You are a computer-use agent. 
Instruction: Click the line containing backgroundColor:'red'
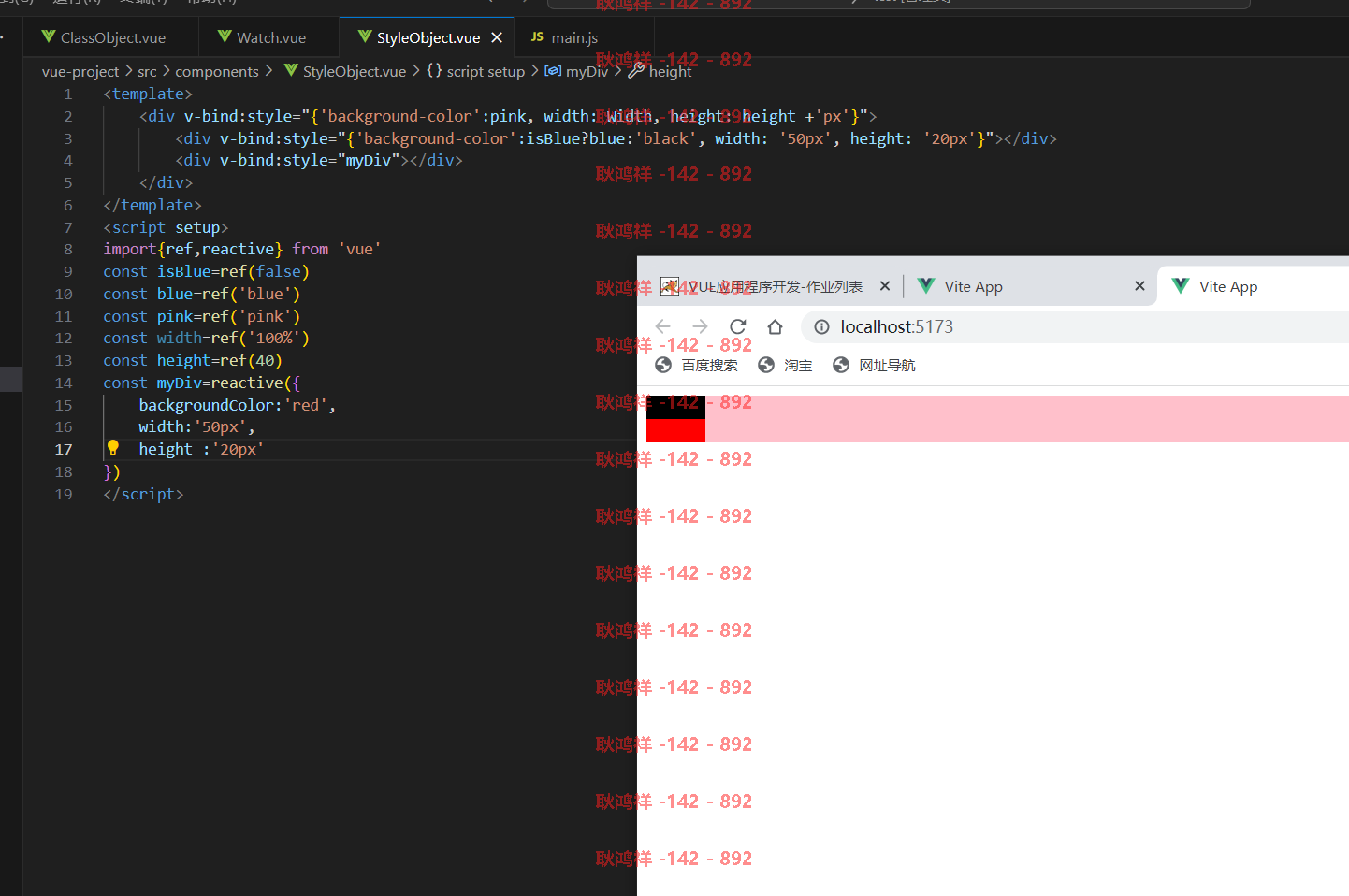[238, 405]
